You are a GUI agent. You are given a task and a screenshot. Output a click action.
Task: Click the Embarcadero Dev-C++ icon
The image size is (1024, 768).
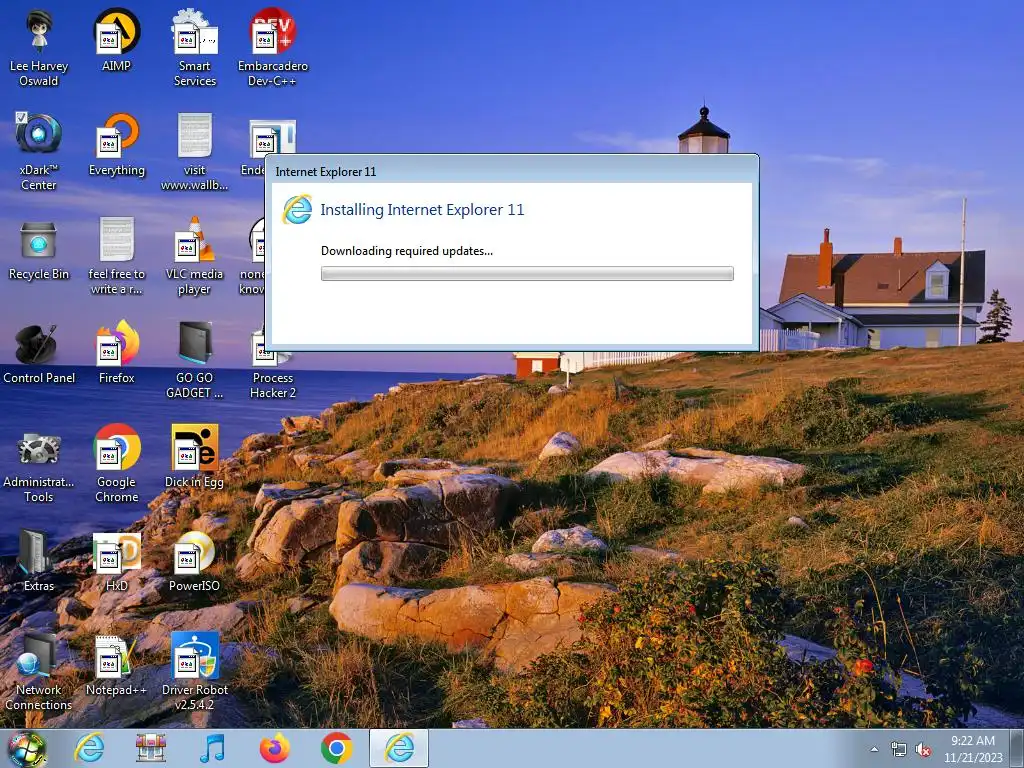click(272, 48)
